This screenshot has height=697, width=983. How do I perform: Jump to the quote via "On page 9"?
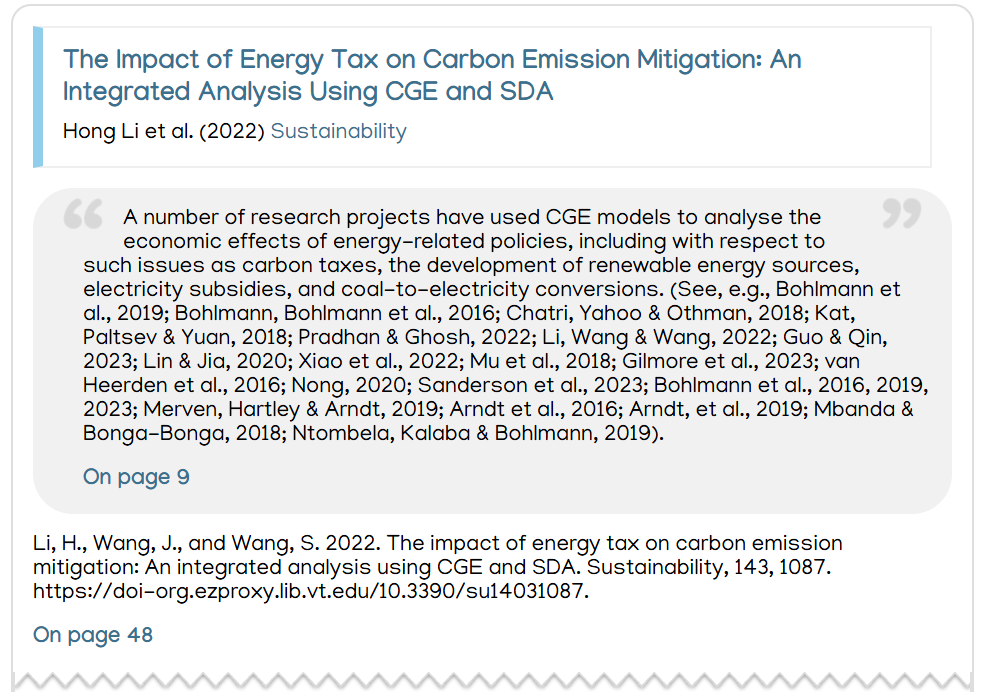(x=136, y=476)
